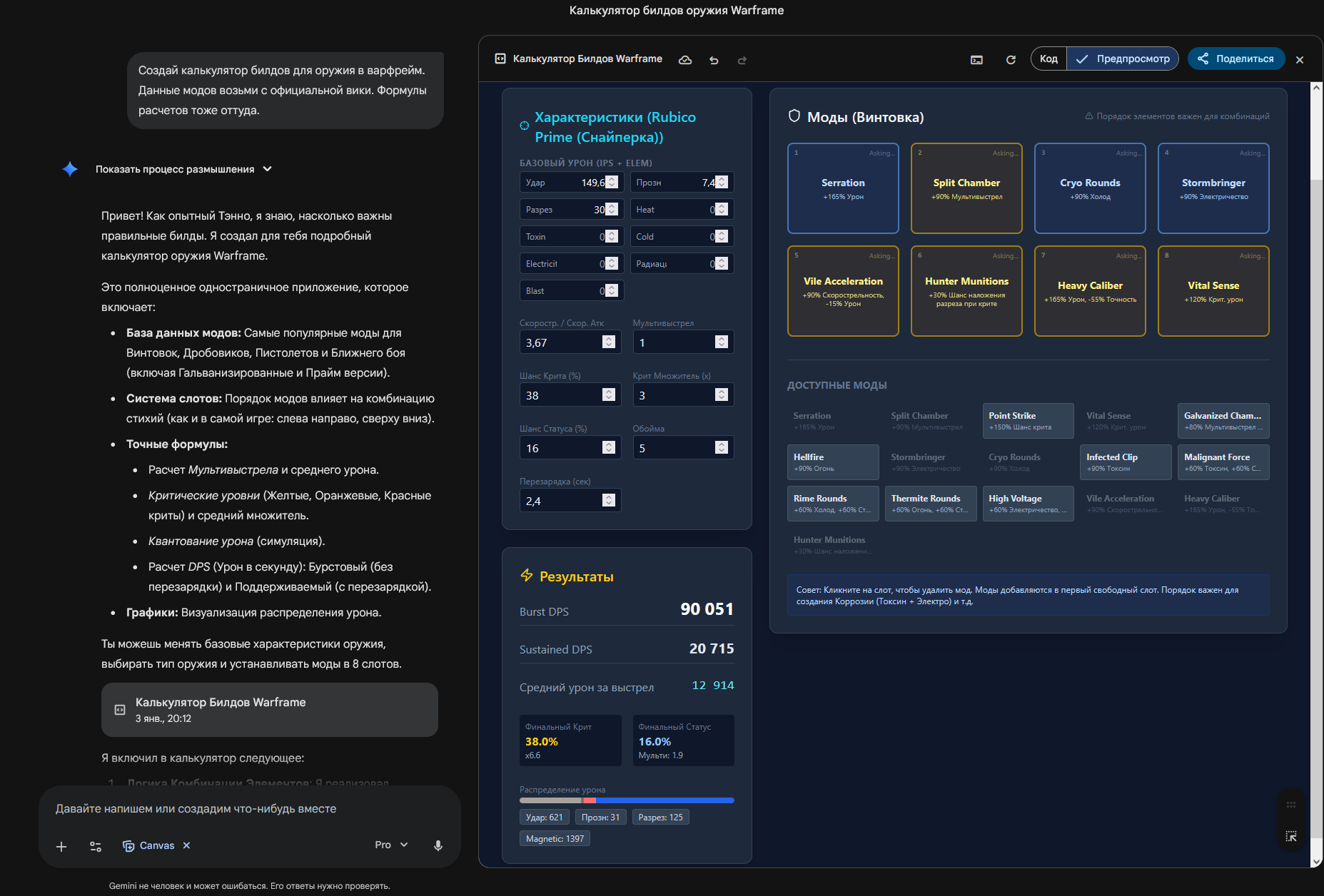
Task: Adjust the Перезарядка reload stepper
Action: (609, 501)
